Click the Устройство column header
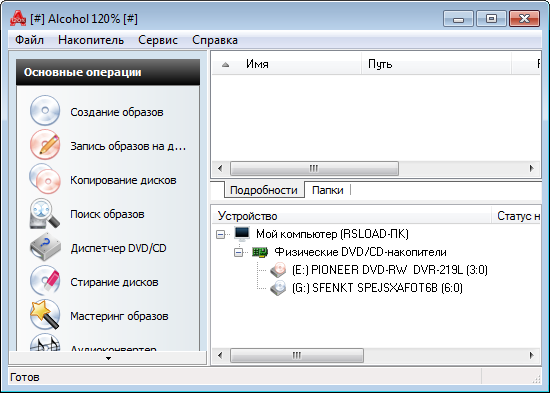550x393 pixels. (x=351, y=215)
